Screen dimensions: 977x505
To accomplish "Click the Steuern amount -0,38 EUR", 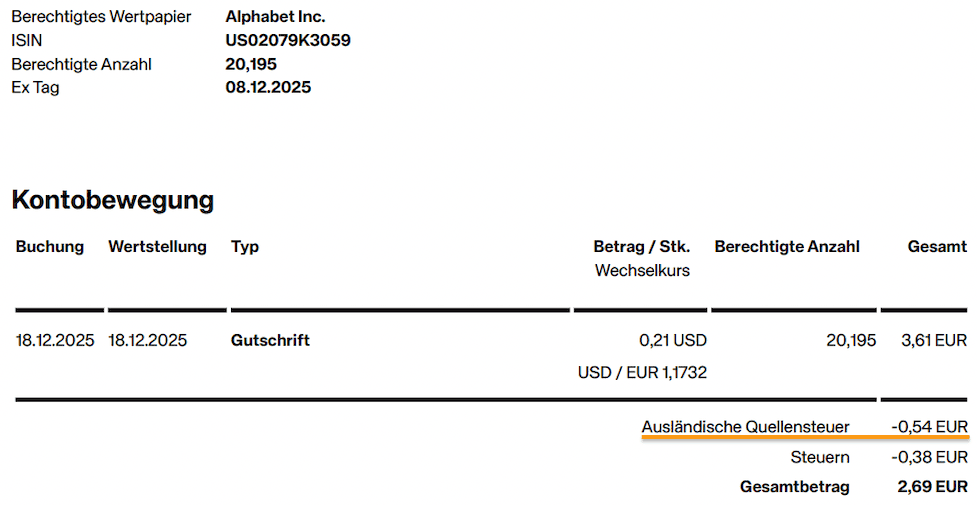I will (x=929, y=458).
